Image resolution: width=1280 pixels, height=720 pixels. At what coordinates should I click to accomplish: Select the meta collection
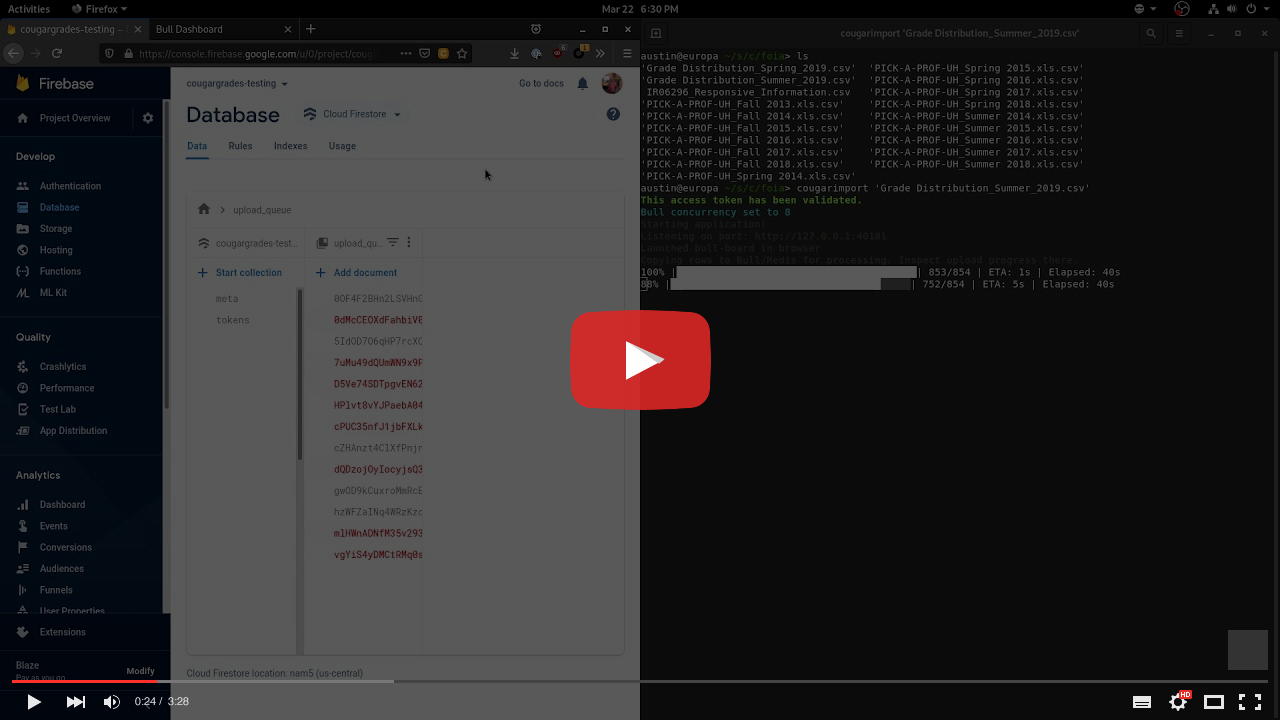coord(227,299)
